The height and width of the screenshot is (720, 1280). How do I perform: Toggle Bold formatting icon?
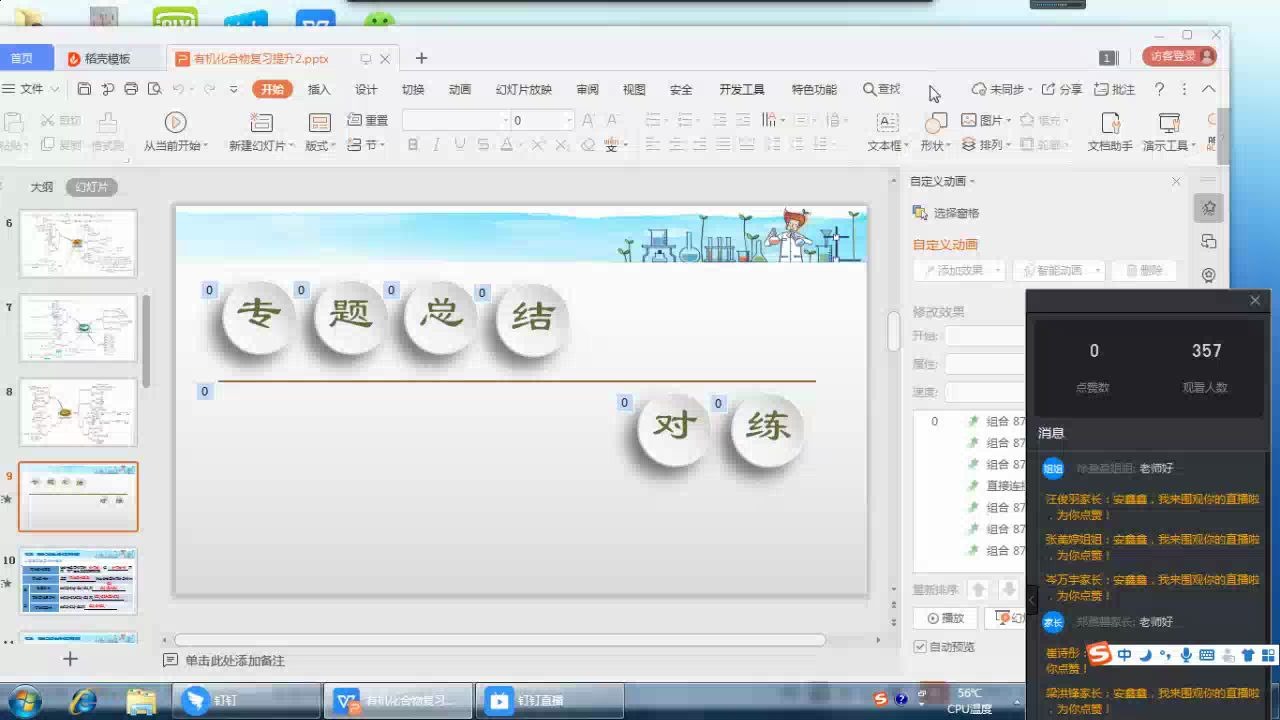pos(412,145)
